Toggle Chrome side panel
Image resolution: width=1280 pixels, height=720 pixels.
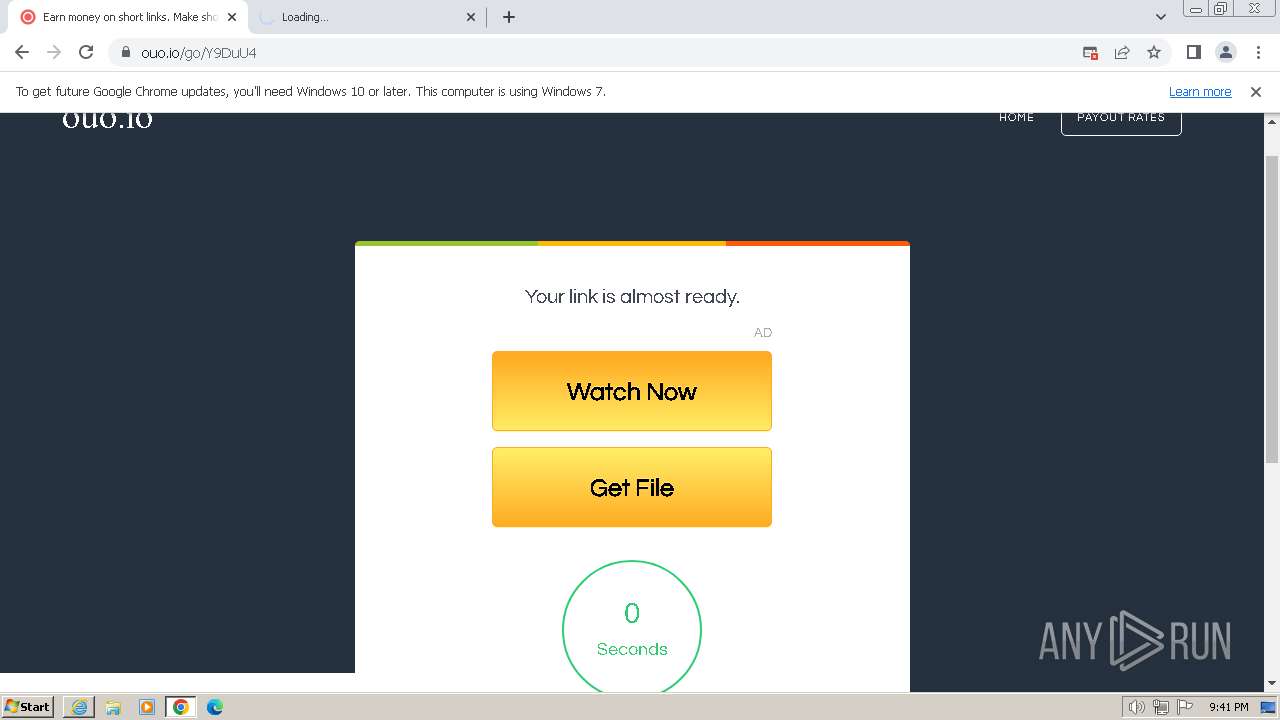point(1193,52)
